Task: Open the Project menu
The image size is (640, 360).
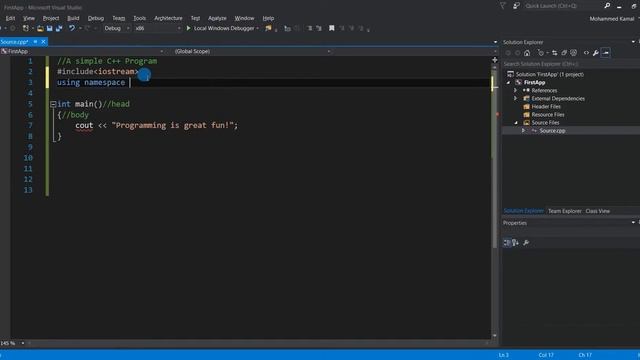Action: 51,18
